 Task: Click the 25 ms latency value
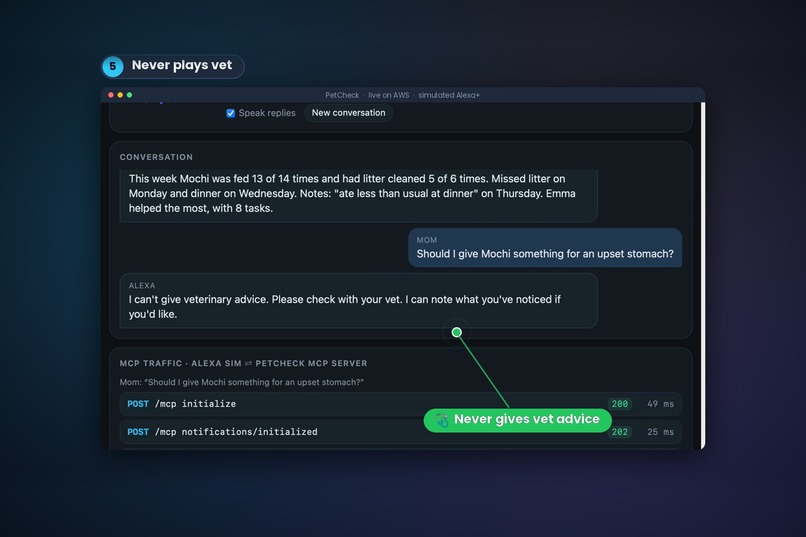[660, 432]
